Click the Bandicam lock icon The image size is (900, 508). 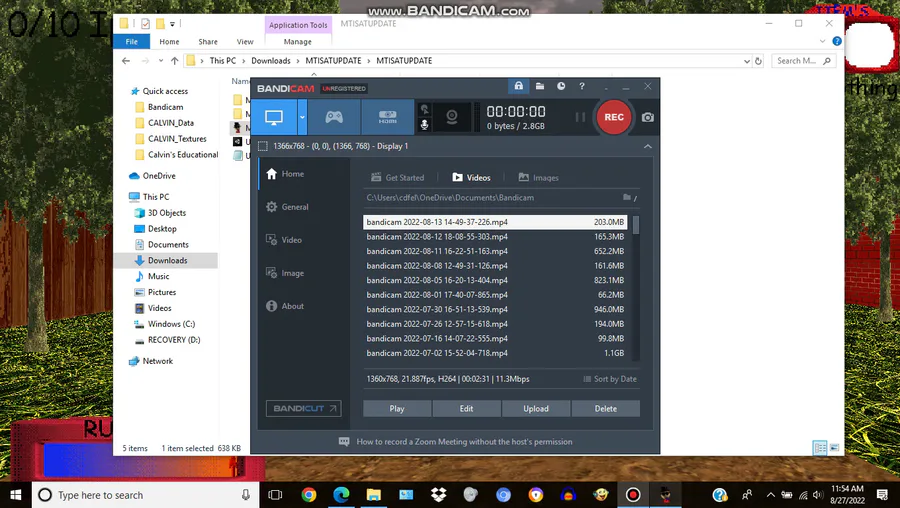point(518,86)
